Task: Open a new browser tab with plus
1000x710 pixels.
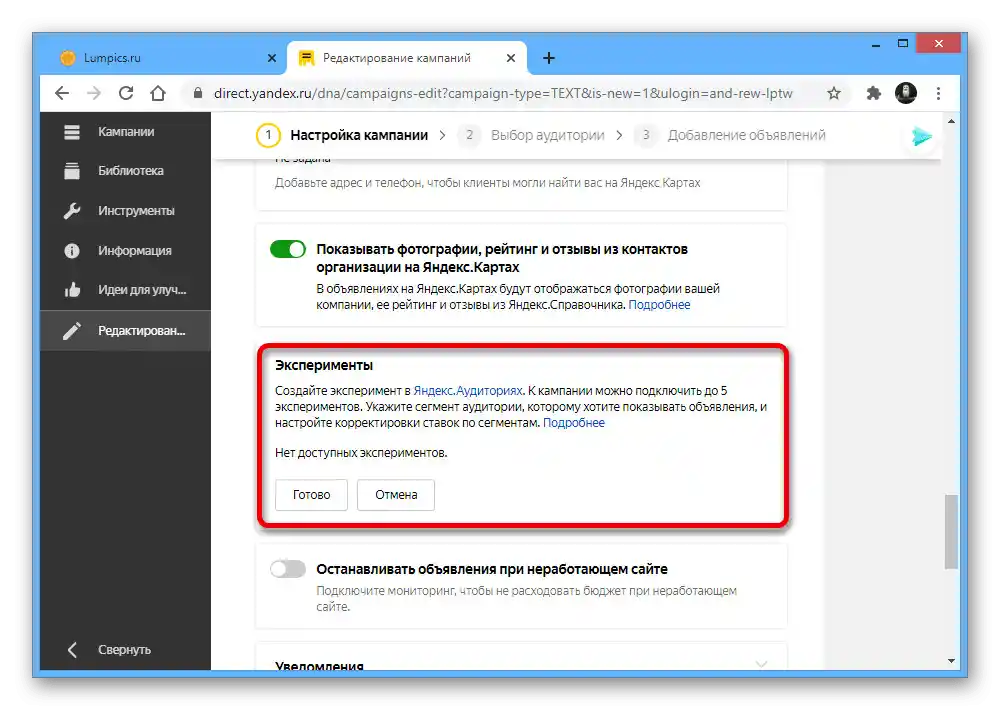Action: [x=548, y=58]
